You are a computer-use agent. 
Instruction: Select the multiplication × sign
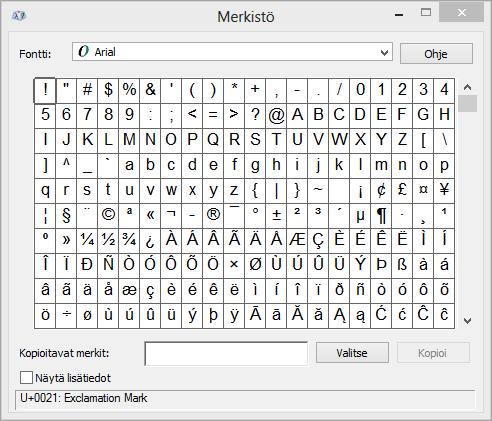coord(234,266)
